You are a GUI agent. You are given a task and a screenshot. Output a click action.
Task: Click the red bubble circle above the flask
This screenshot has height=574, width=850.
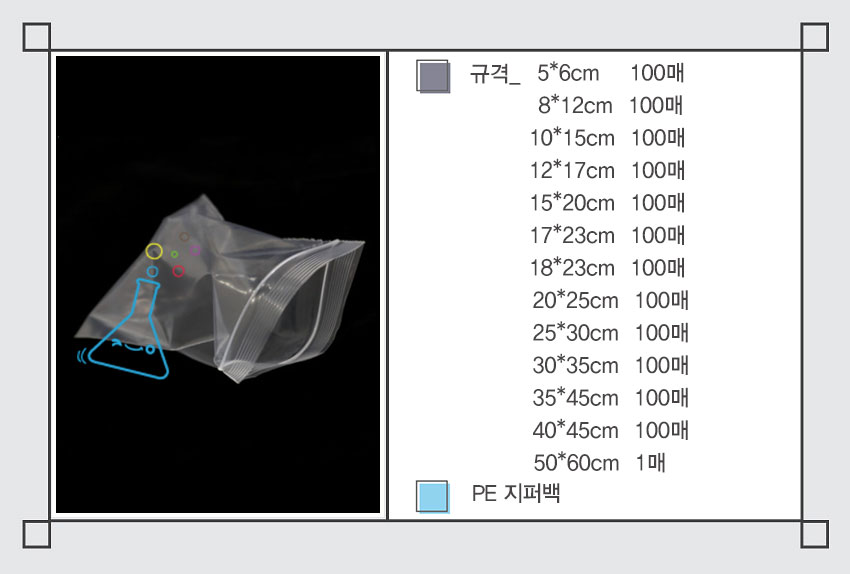tap(178, 271)
